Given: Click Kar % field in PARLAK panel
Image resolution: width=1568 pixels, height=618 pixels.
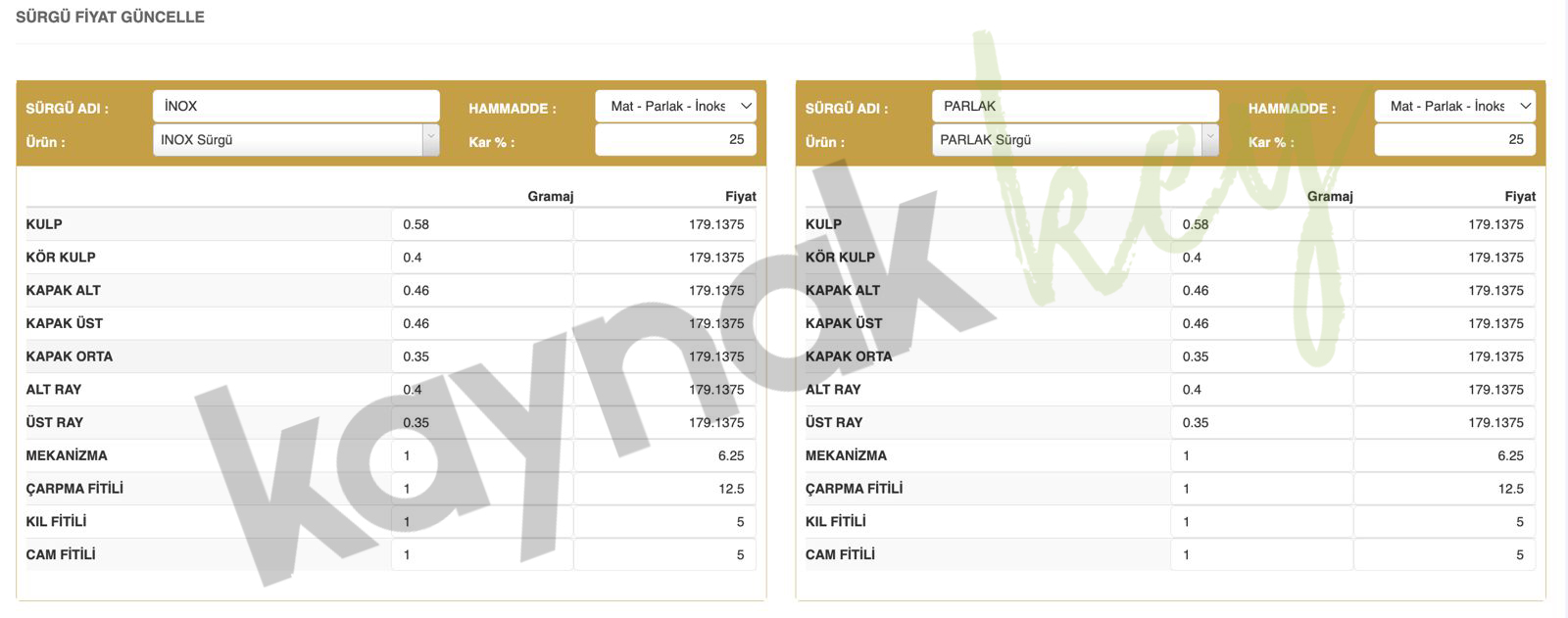Looking at the screenshot, I should tap(1454, 140).
